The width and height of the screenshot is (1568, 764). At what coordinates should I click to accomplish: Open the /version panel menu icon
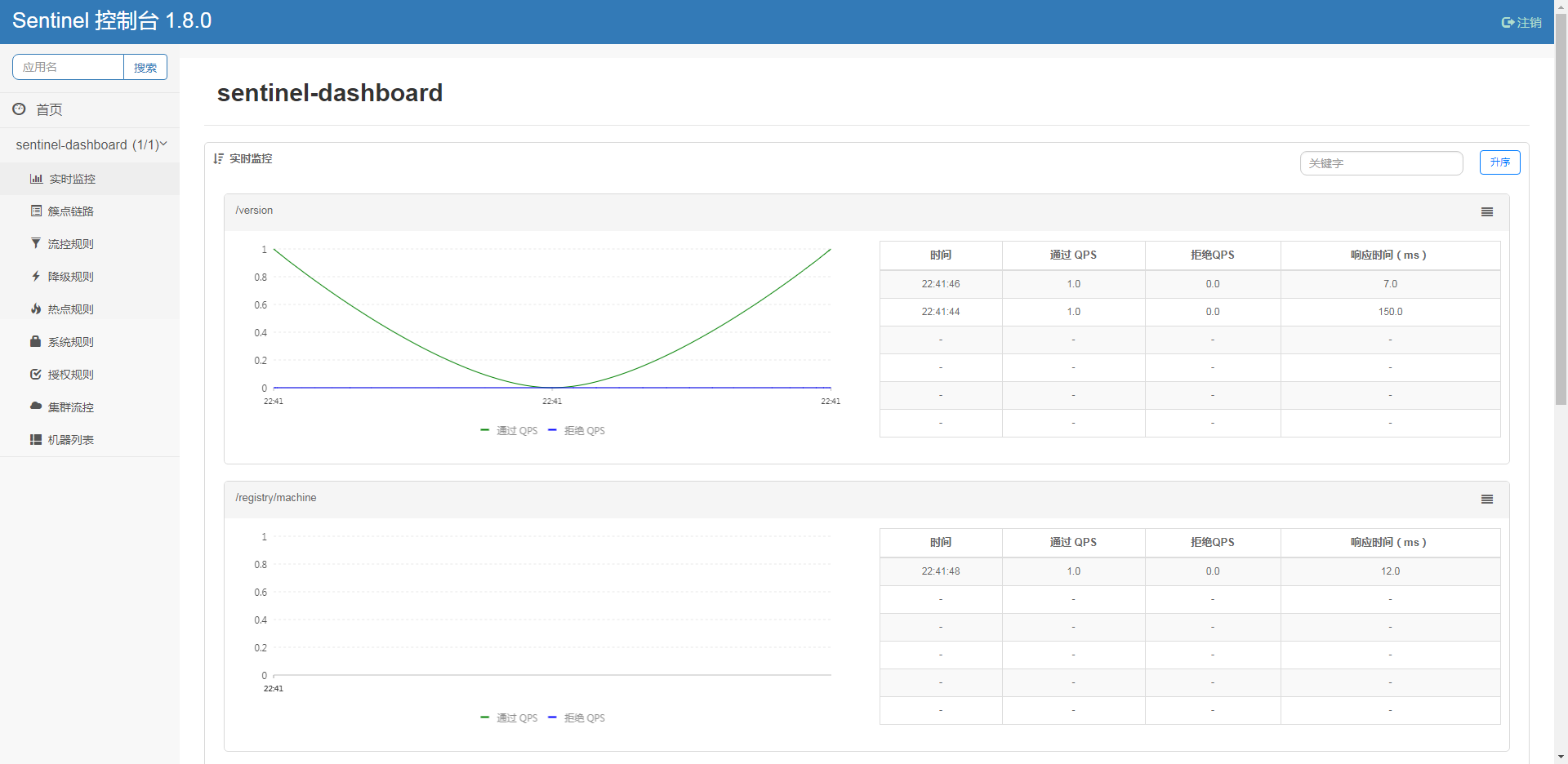click(1486, 211)
